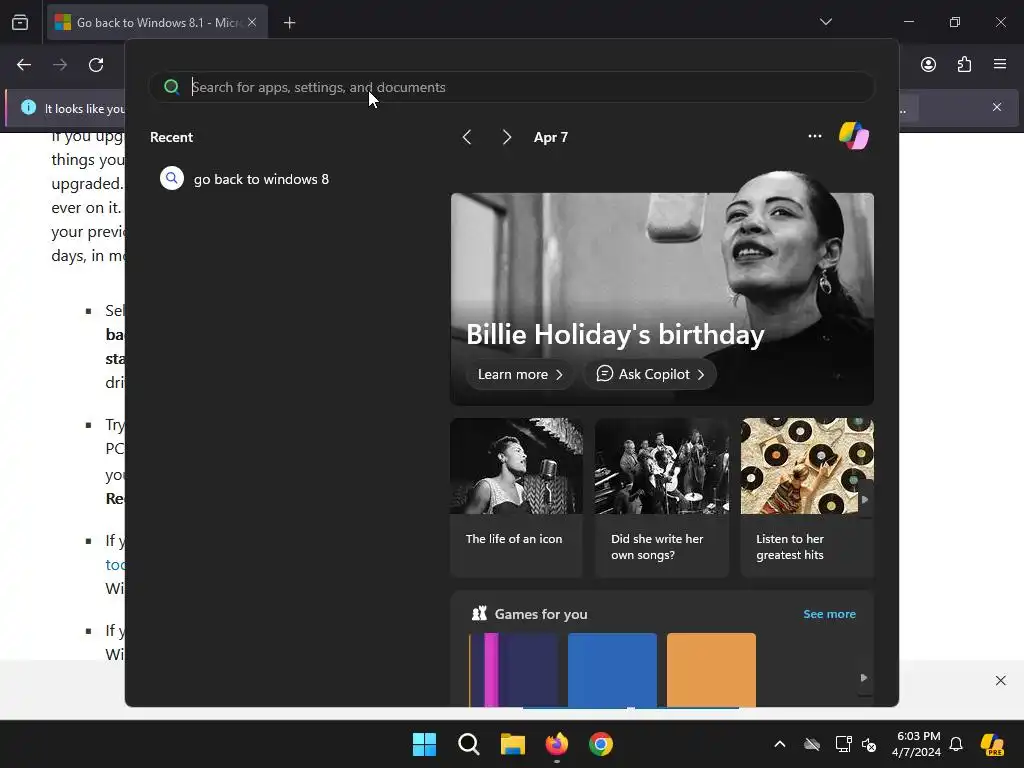This screenshot has width=1024, height=768.
Task: Open the three-dots options menu in search panel
Action: coord(814,136)
